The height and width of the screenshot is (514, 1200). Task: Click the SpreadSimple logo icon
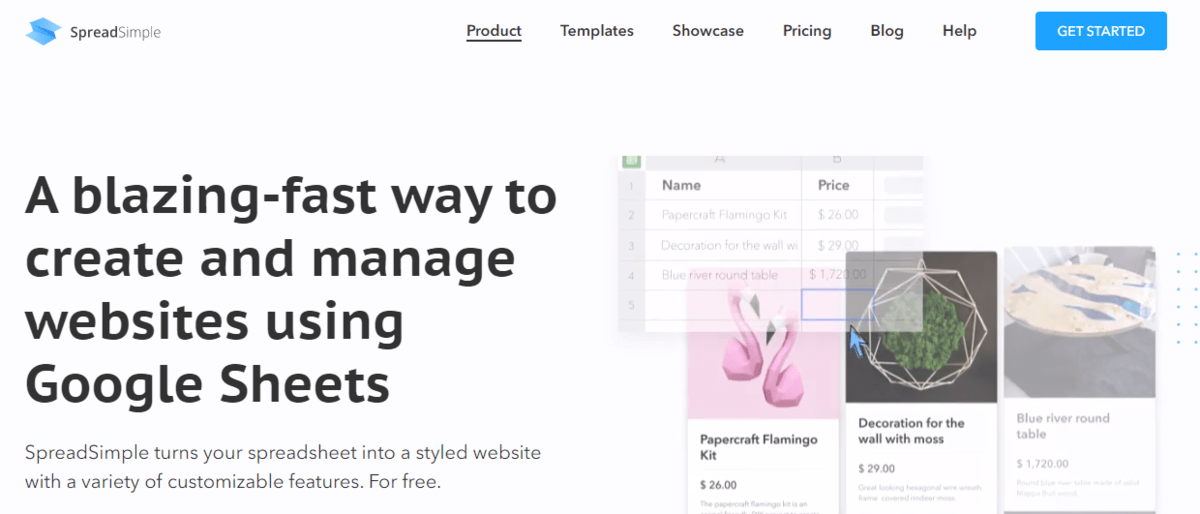pos(43,32)
